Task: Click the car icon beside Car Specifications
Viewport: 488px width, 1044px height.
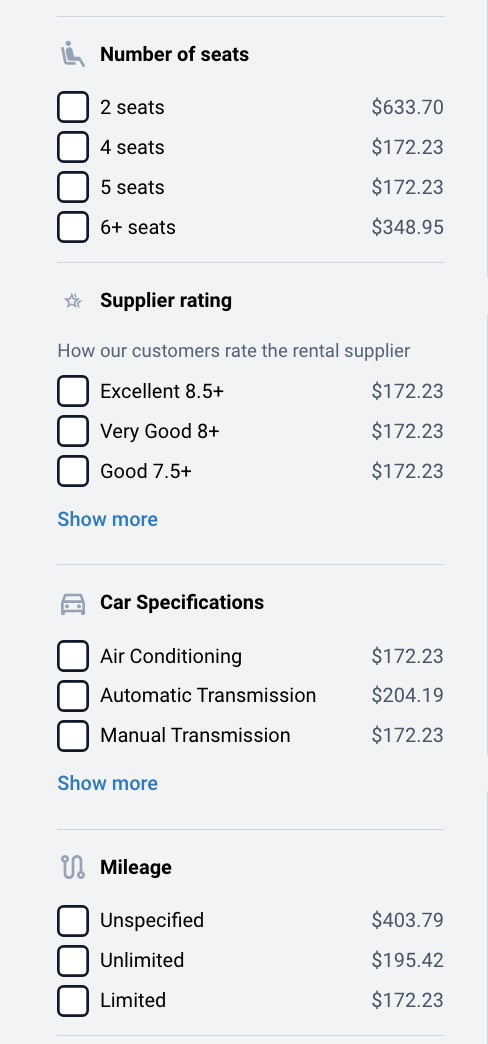Action: click(x=73, y=603)
